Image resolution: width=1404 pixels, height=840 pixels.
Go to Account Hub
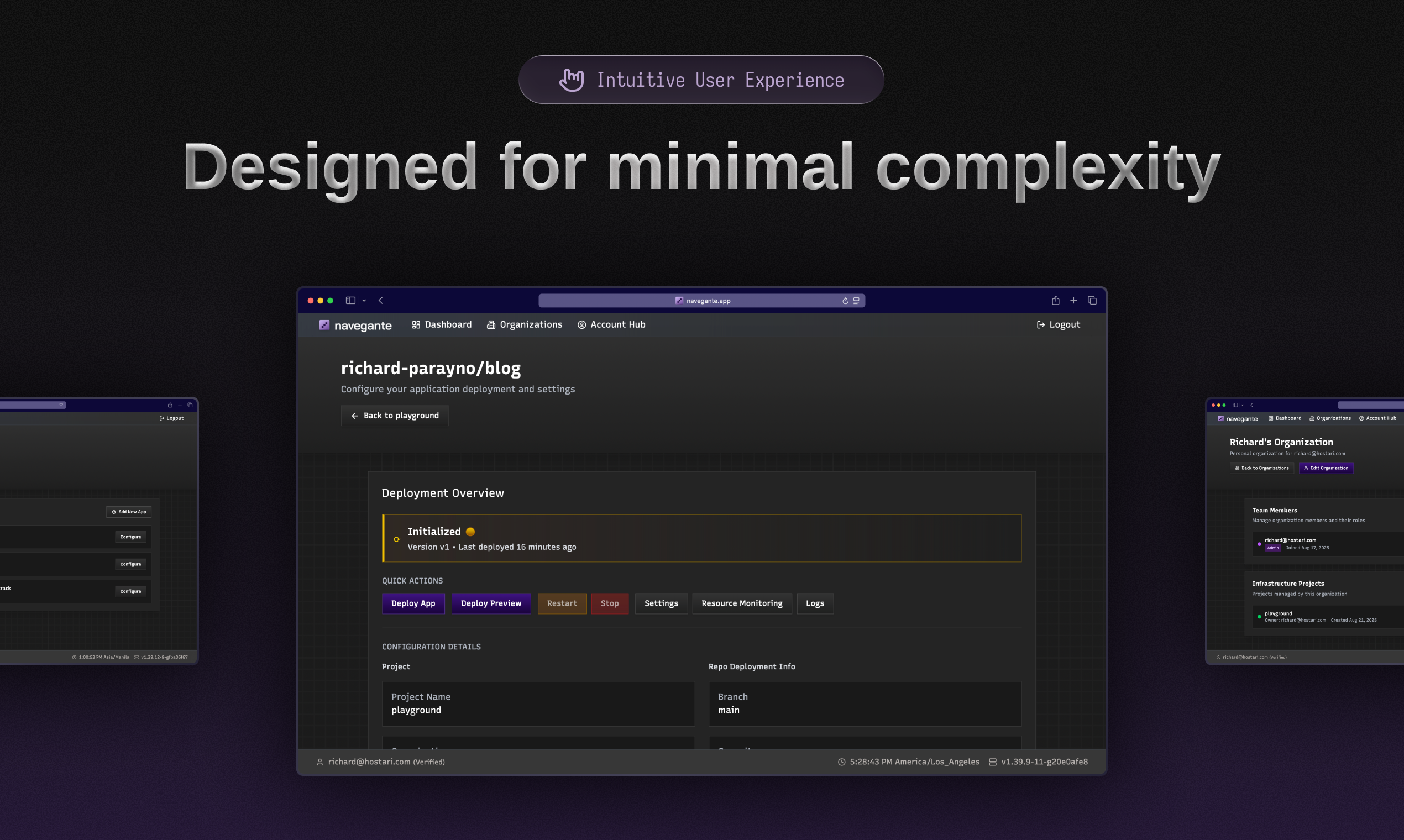(611, 324)
